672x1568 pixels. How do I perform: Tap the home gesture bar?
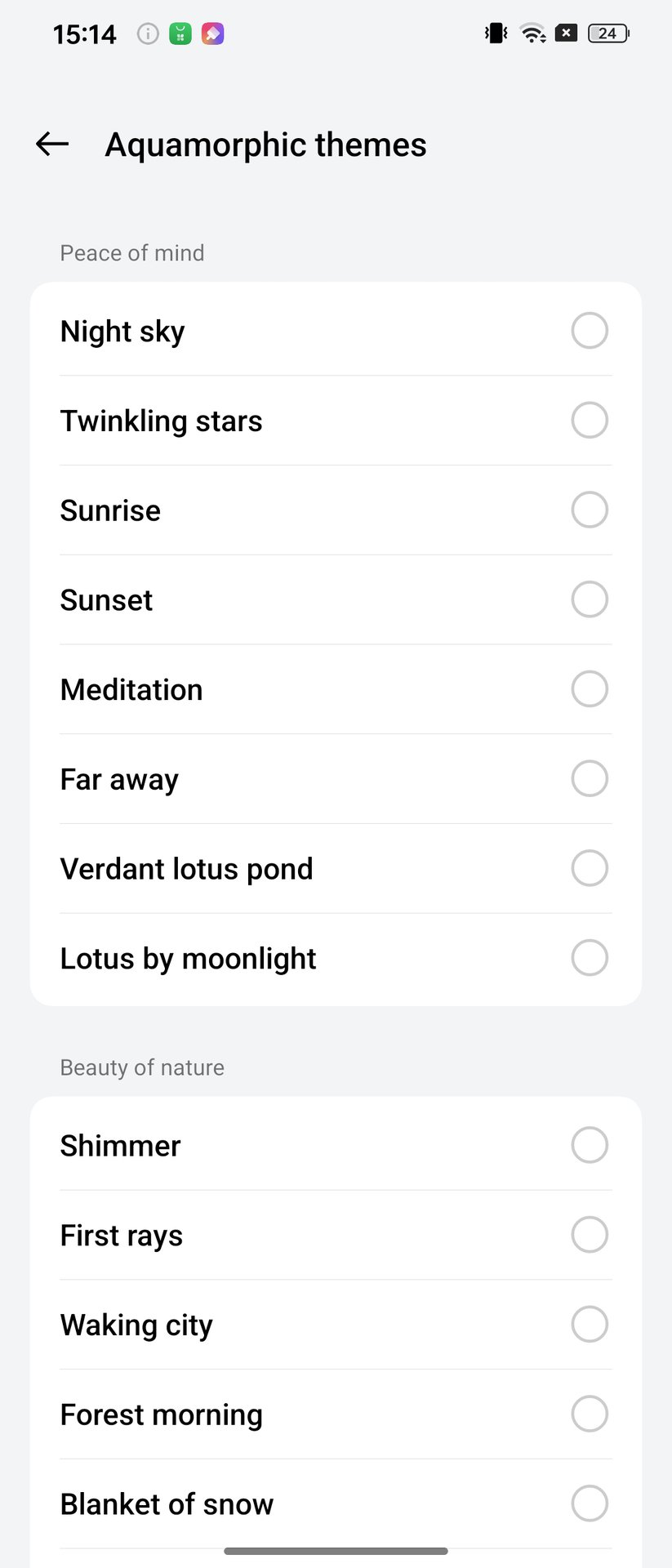click(336, 1551)
